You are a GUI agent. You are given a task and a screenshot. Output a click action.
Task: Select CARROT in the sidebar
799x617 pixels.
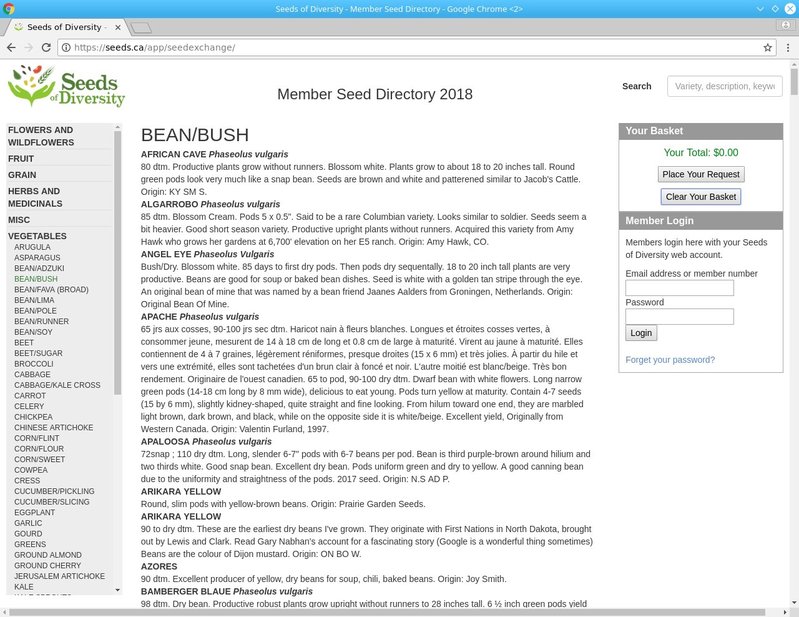tap(30, 396)
